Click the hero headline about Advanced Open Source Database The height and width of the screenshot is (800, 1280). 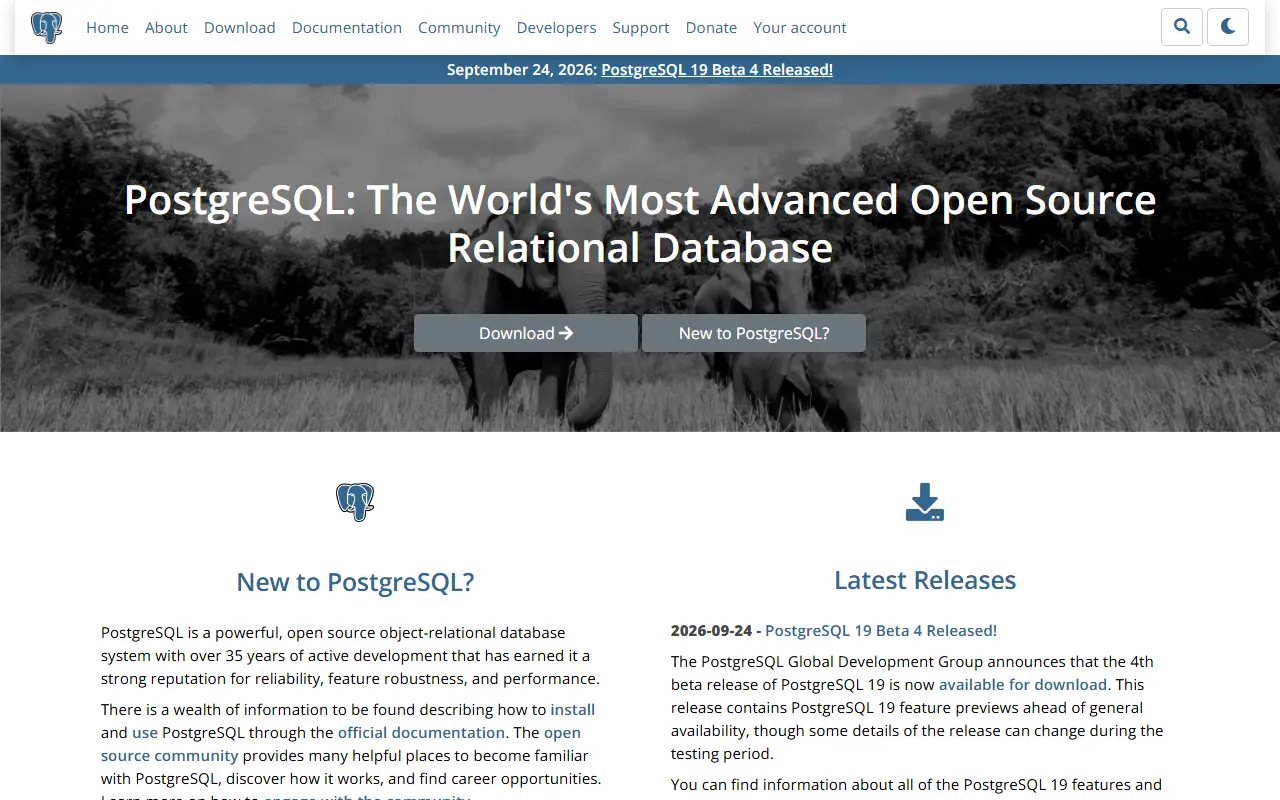point(640,223)
